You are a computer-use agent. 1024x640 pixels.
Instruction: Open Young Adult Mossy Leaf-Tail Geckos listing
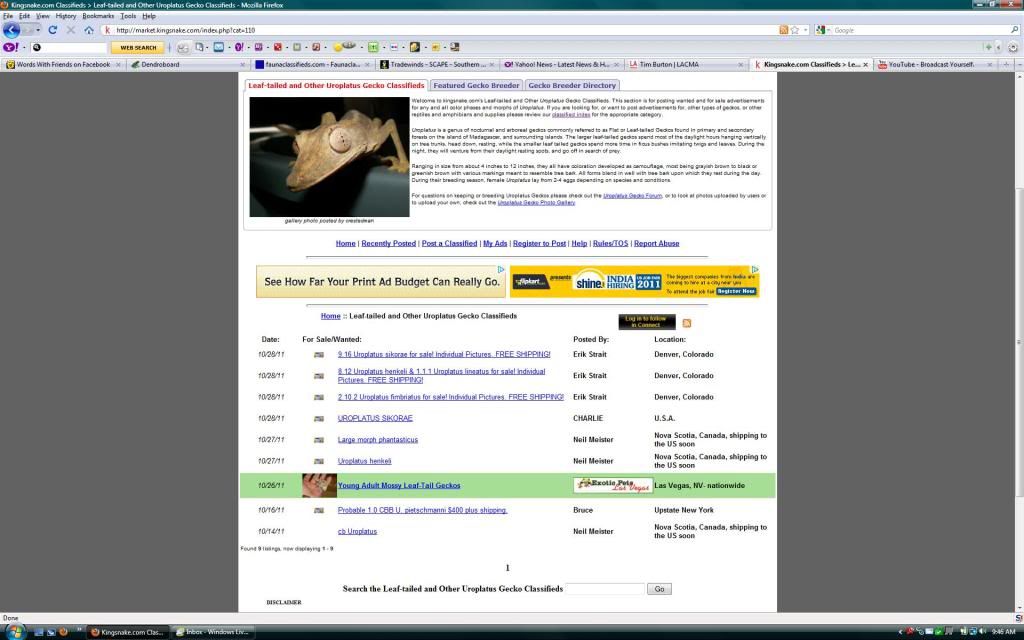click(x=399, y=486)
